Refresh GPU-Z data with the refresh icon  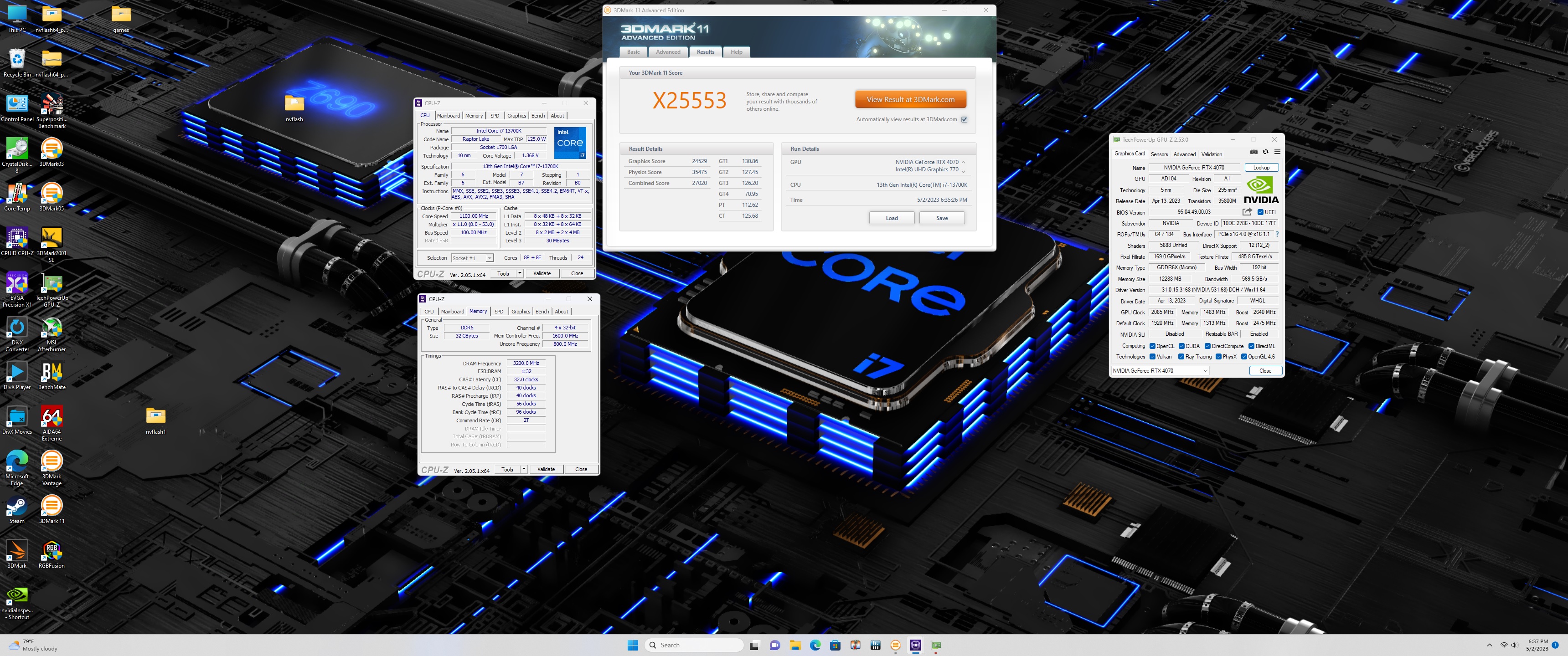point(1265,152)
